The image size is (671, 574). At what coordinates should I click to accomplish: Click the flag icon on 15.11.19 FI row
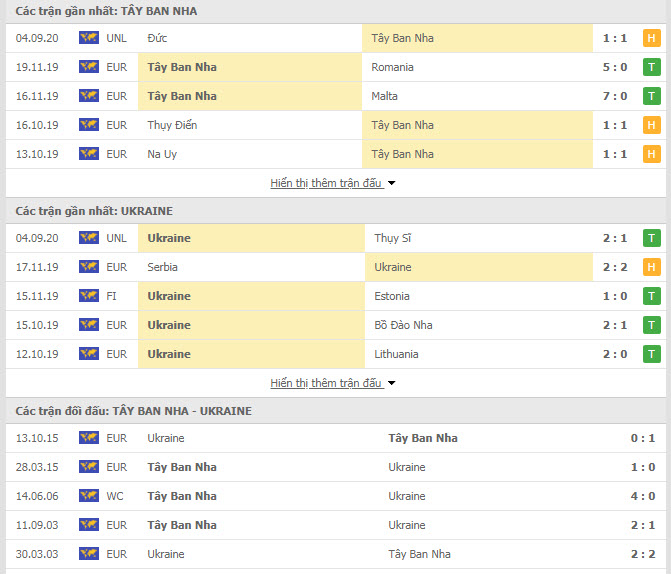89,296
